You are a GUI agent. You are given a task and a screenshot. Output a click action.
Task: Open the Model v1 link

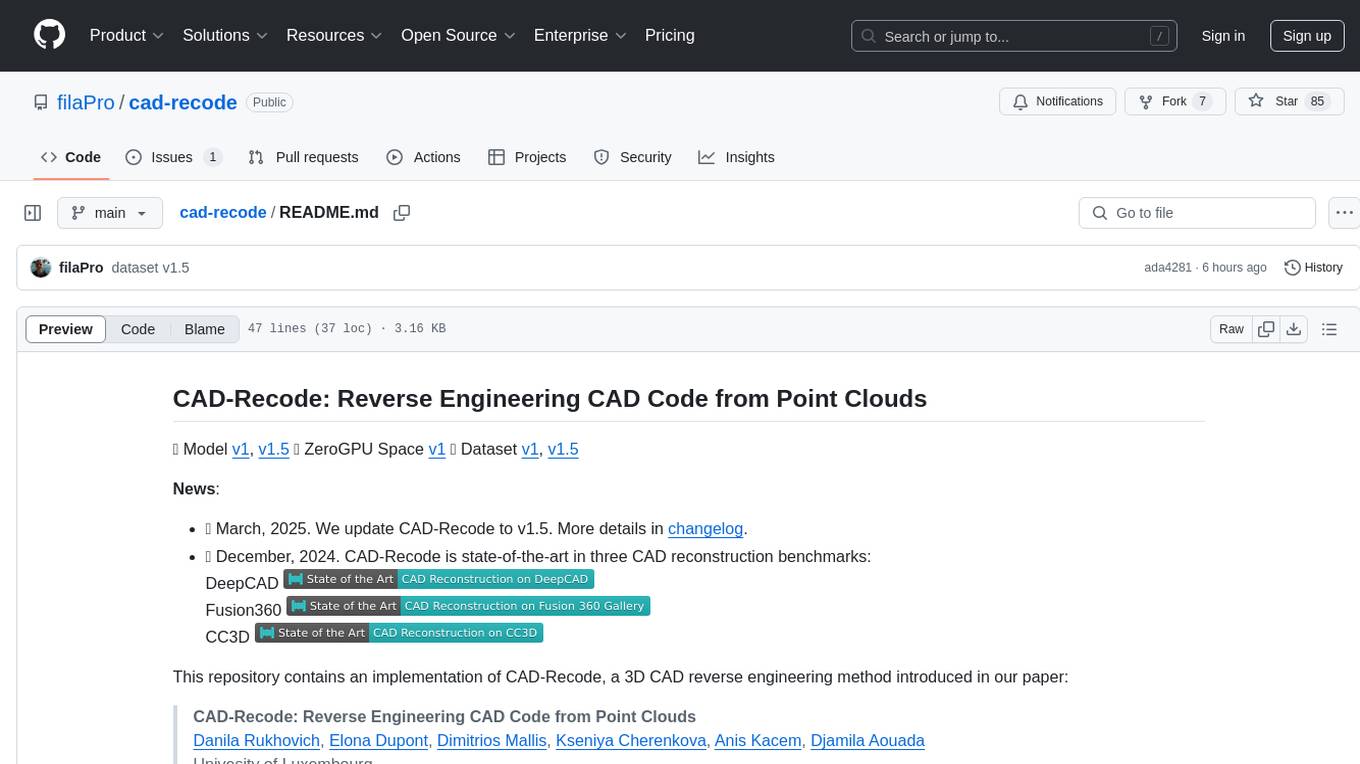pos(241,449)
